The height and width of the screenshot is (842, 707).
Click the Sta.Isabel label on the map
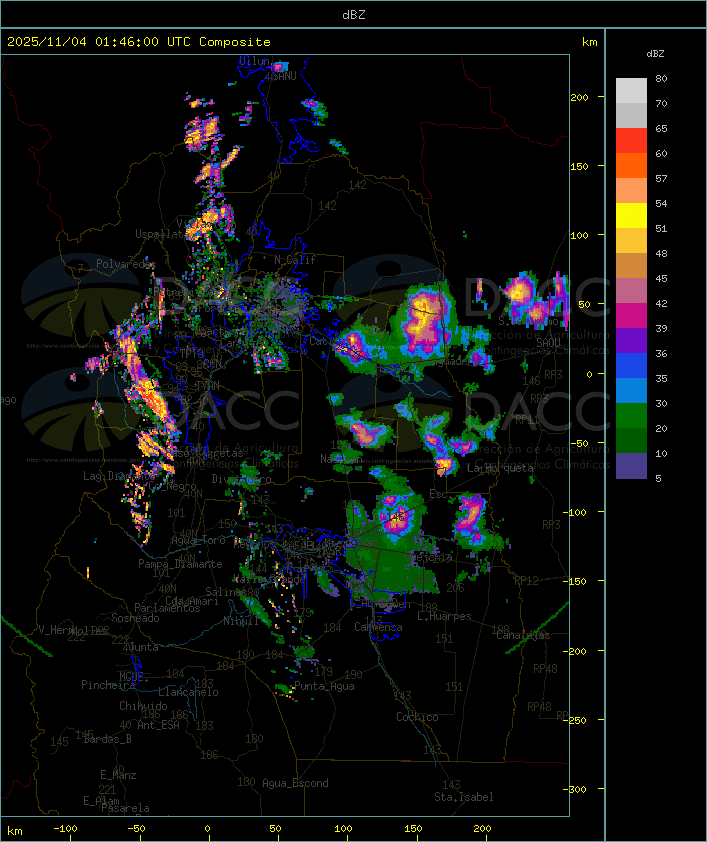(463, 797)
